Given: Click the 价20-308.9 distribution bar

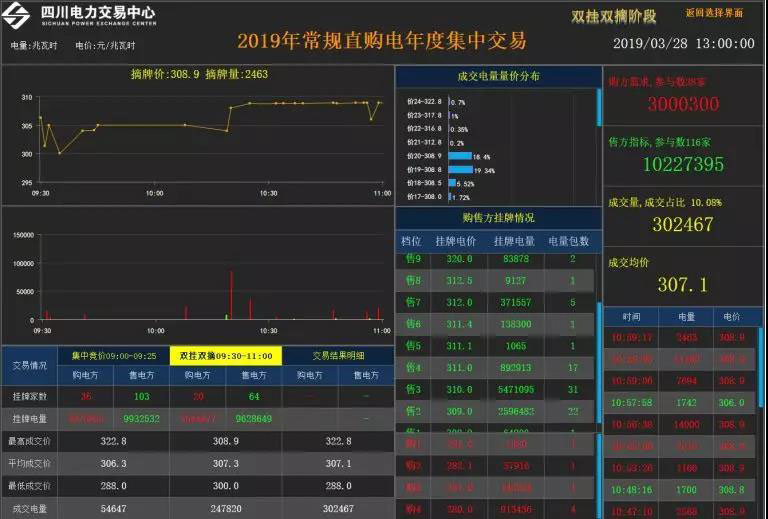Looking at the screenshot, I should click(459, 157).
